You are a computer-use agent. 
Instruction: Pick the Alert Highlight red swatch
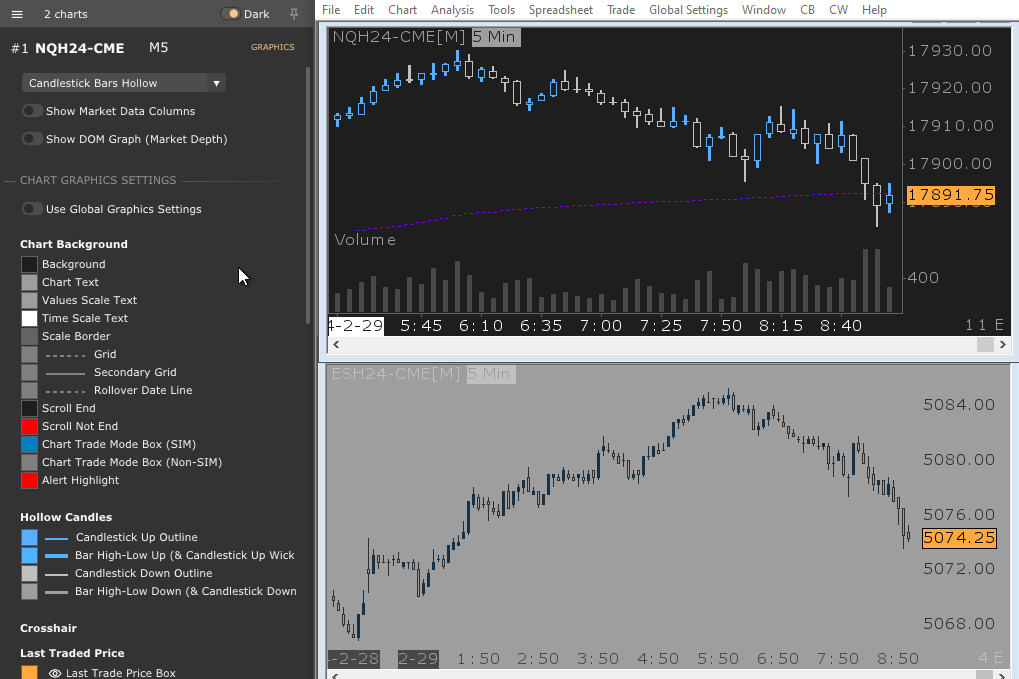[29, 480]
